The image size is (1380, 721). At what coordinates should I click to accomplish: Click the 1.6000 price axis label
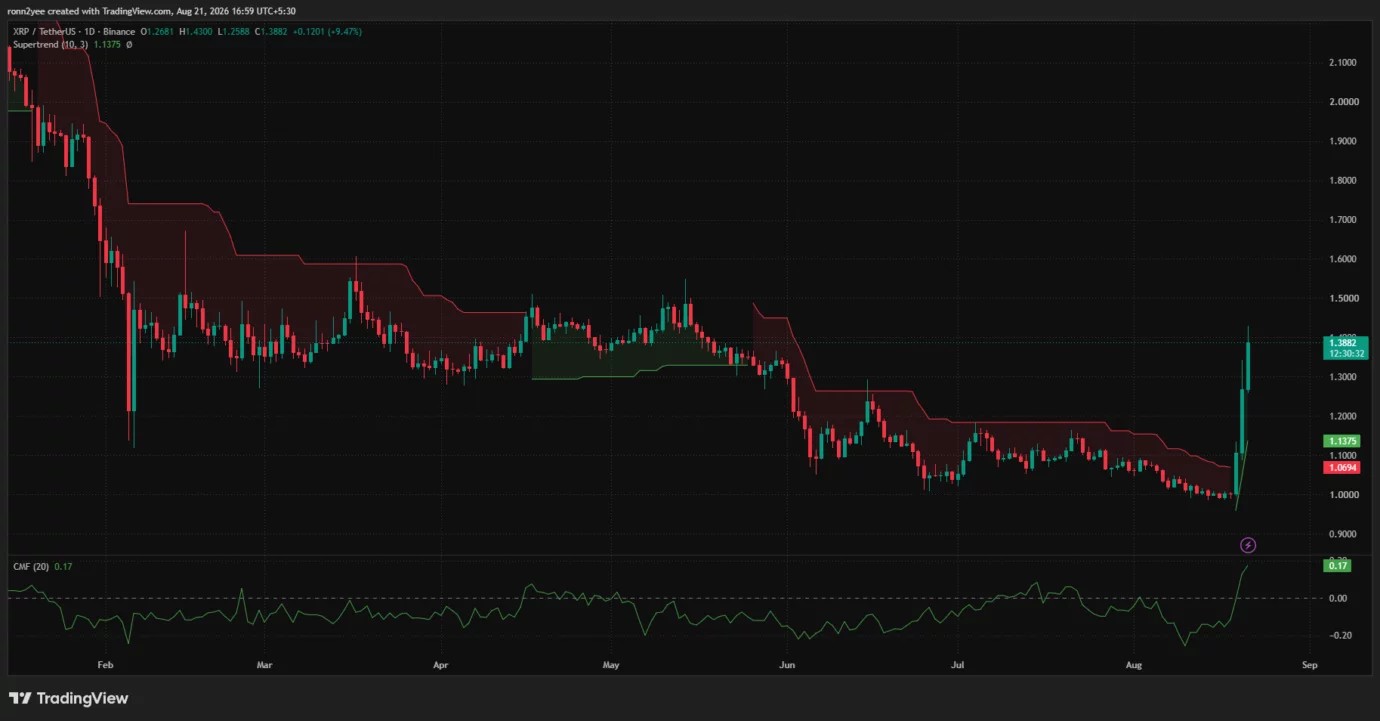coord(1343,259)
